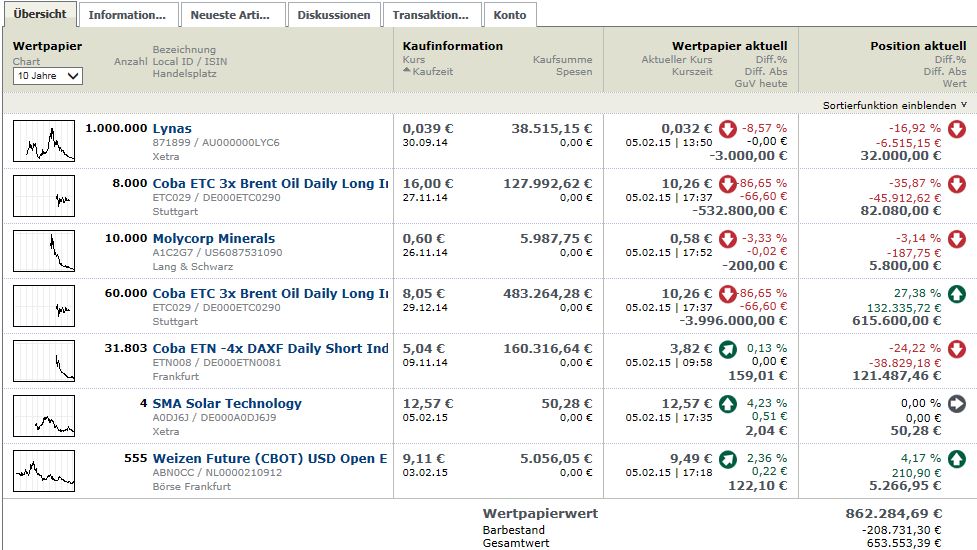Switch to the Information... tab
The image size is (977, 550).
point(127,15)
